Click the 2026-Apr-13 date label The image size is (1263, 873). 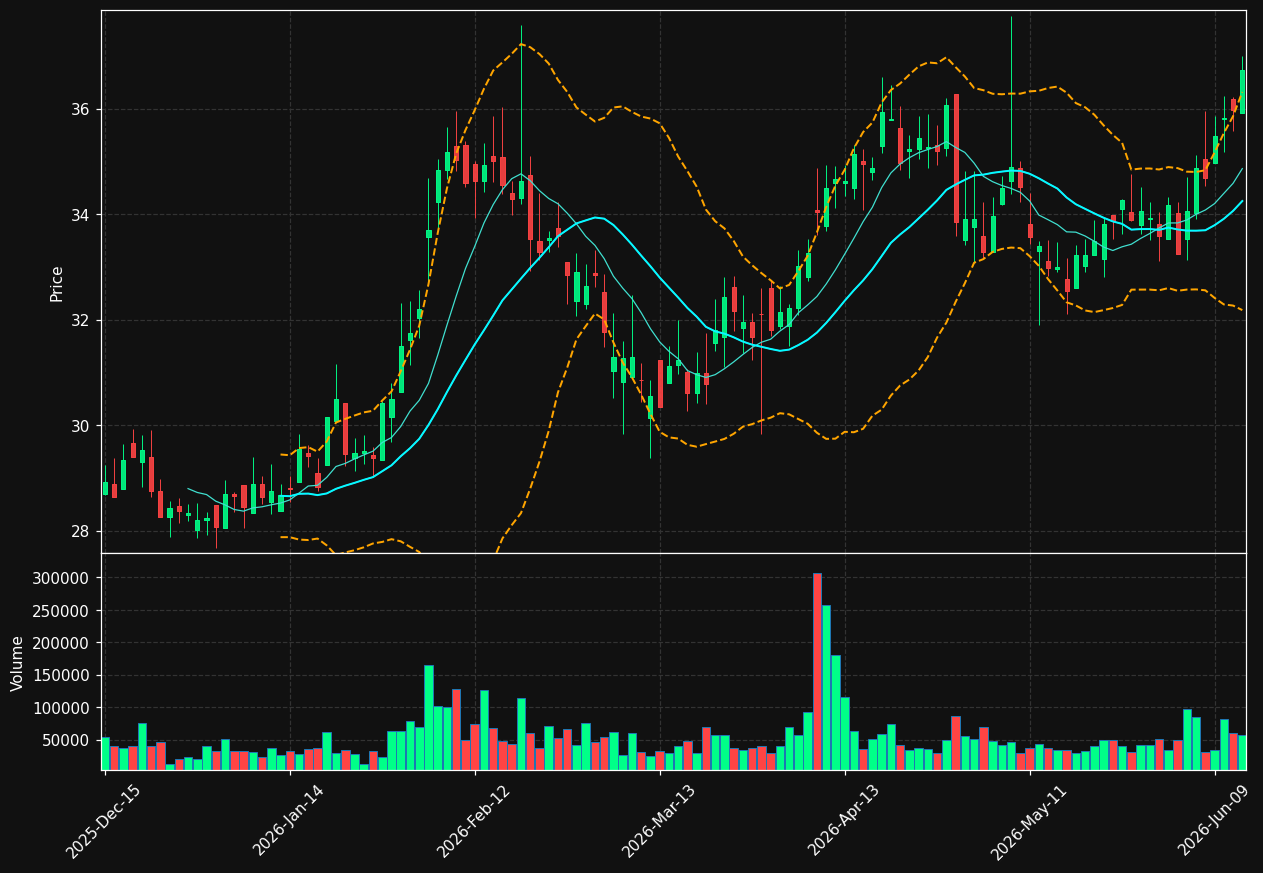click(x=844, y=821)
